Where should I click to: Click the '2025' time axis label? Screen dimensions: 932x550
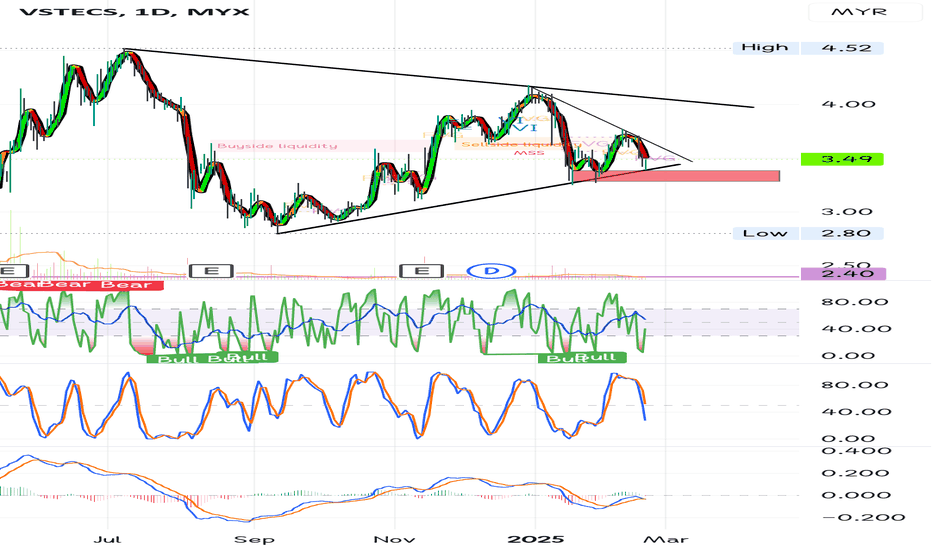pyautogui.click(x=535, y=539)
